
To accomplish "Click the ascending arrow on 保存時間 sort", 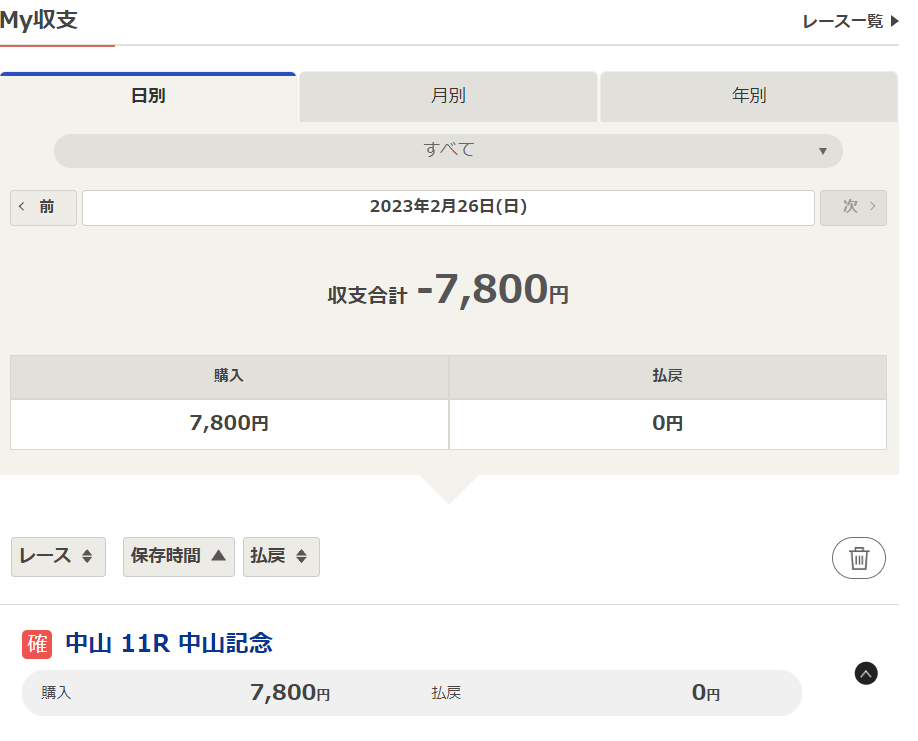I will pos(220,557).
